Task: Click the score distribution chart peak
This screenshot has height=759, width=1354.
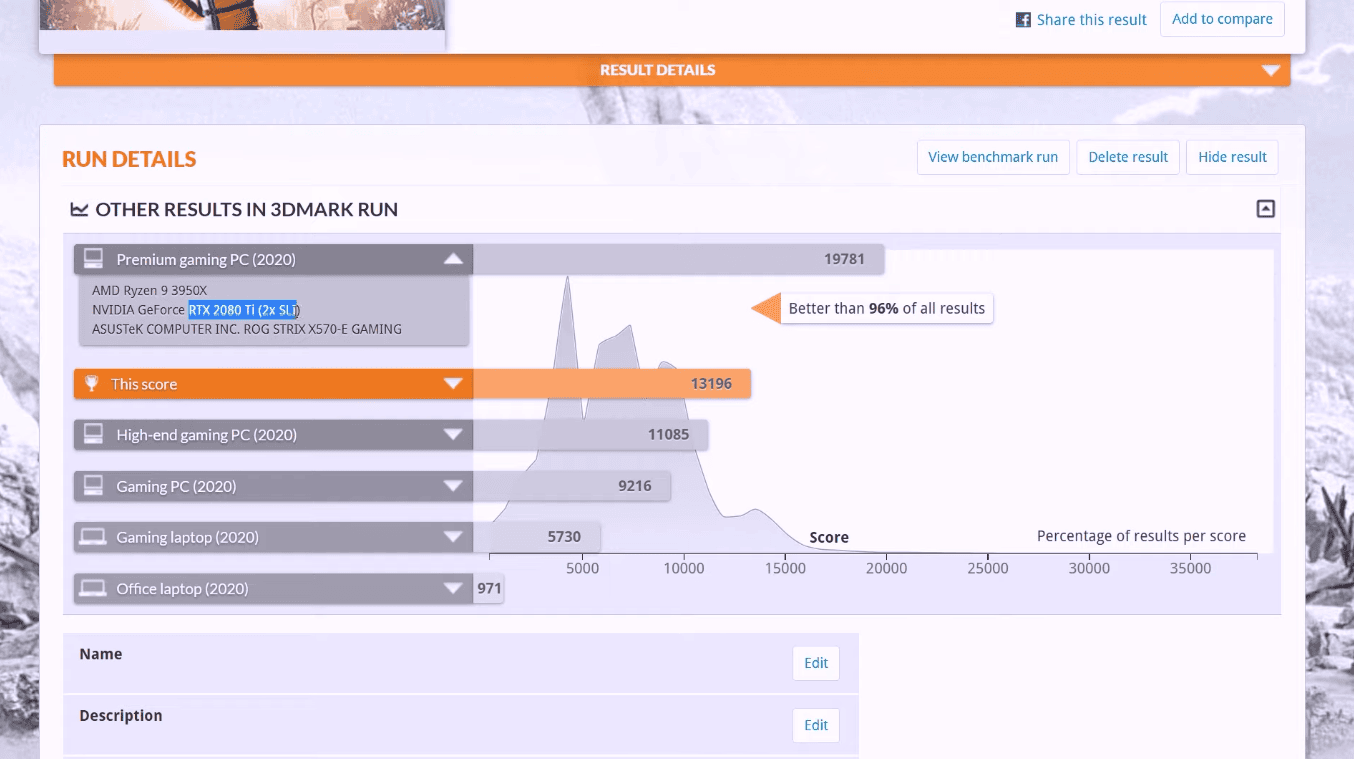Action: 567,290
